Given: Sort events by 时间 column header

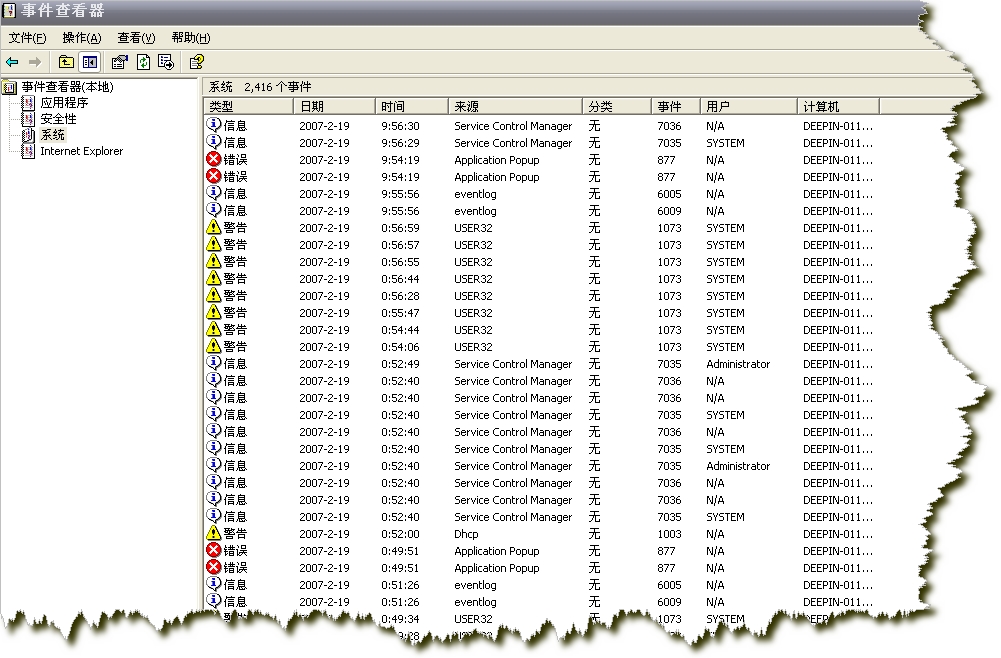Looking at the screenshot, I should 411,106.
